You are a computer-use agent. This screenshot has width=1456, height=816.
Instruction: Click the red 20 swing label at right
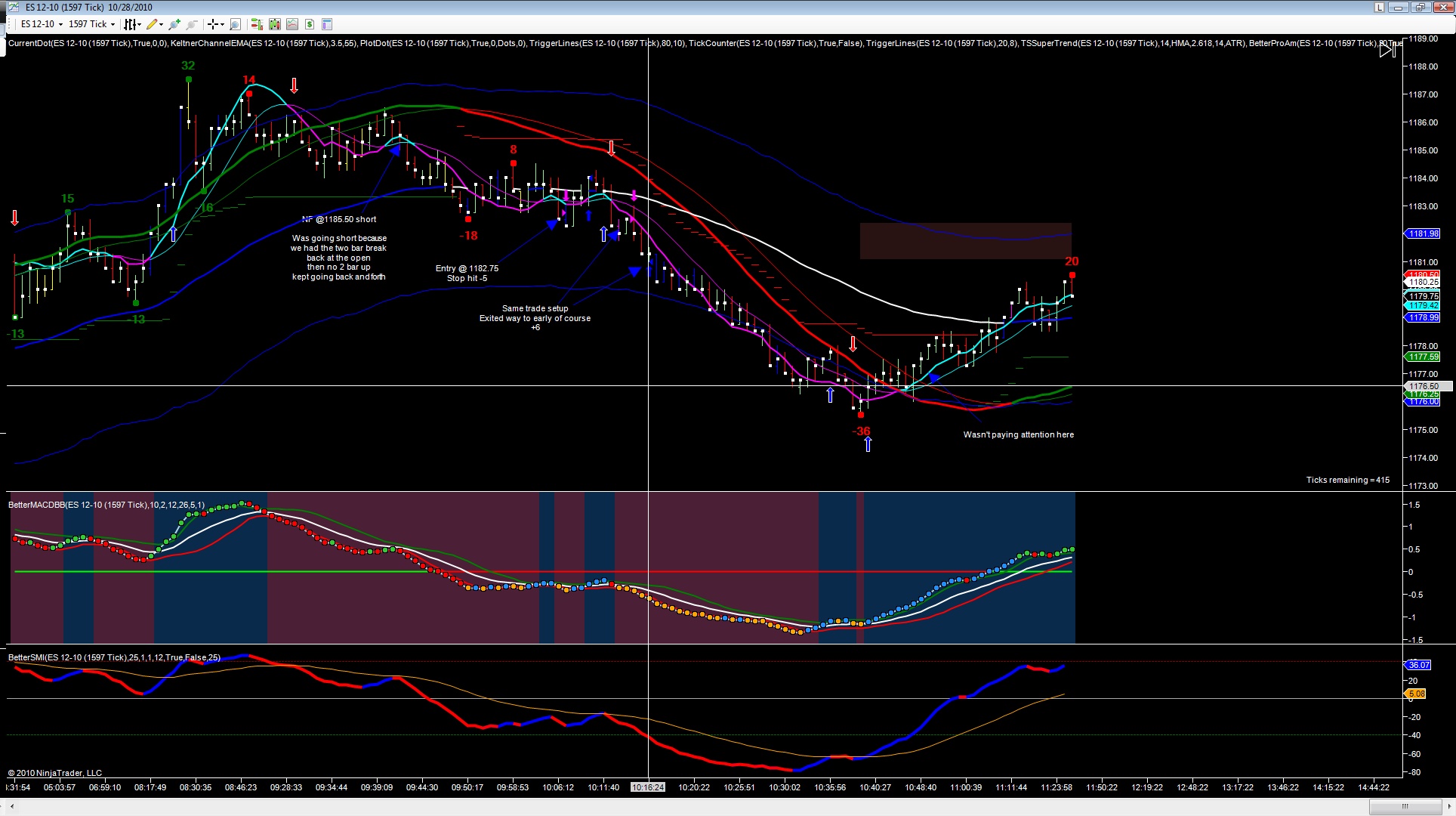point(1072,261)
